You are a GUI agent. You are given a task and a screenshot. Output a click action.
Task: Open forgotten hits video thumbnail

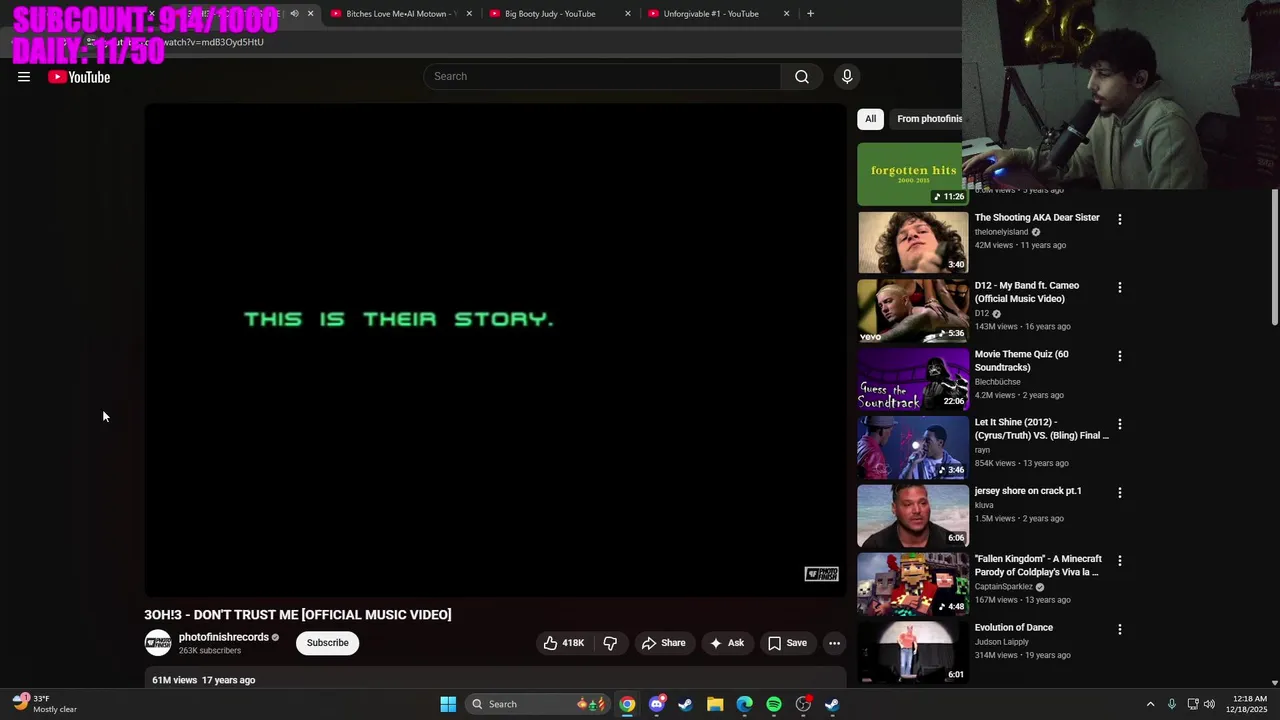click(910, 174)
